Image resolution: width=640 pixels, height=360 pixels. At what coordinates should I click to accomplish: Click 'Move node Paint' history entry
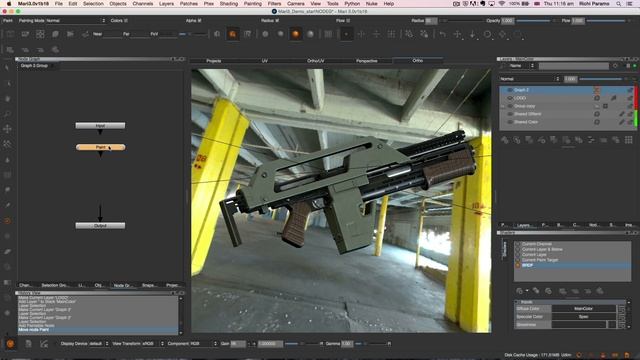[98, 330]
